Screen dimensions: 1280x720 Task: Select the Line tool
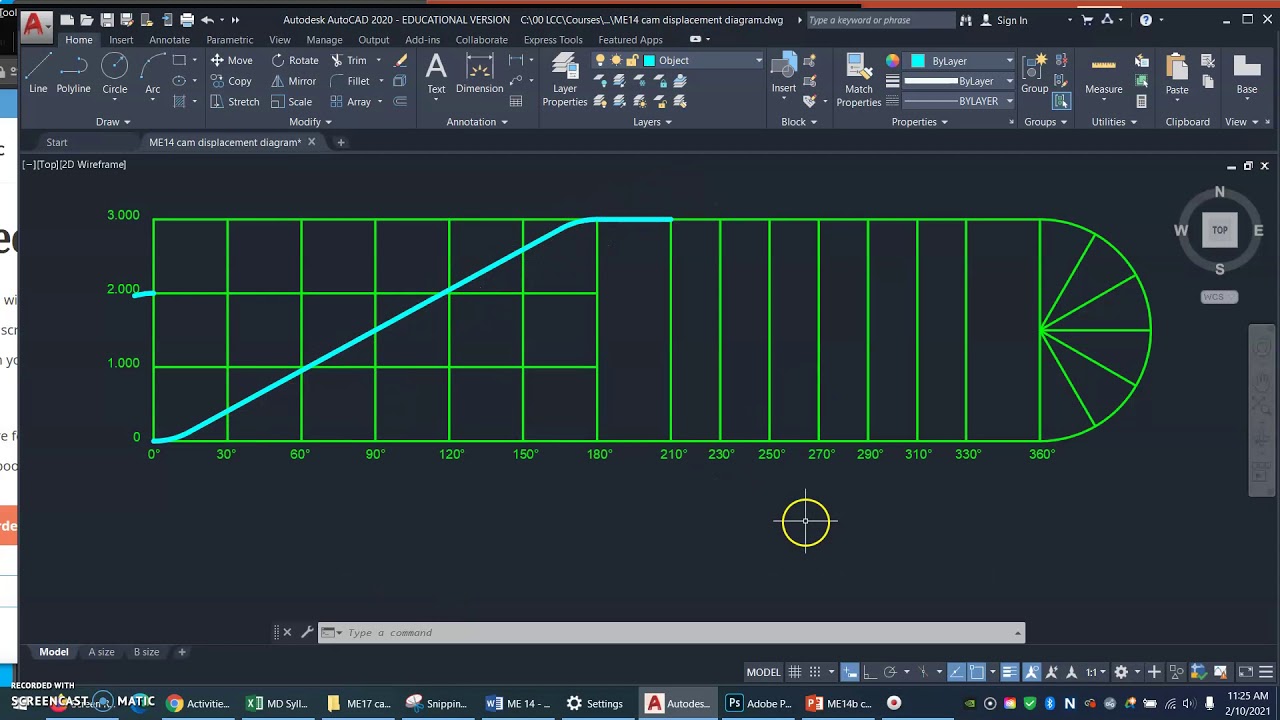point(38,74)
